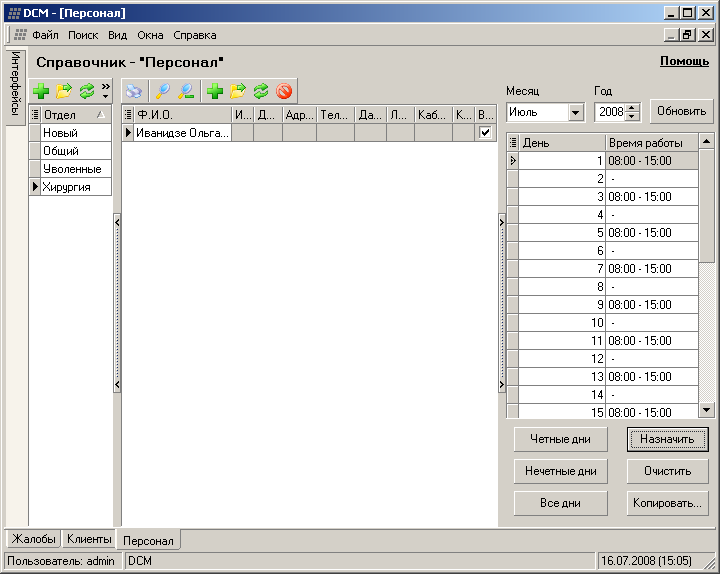The width and height of the screenshot is (720, 574).
Task: Expand left toolbar overflow chevron
Action: 106,90
